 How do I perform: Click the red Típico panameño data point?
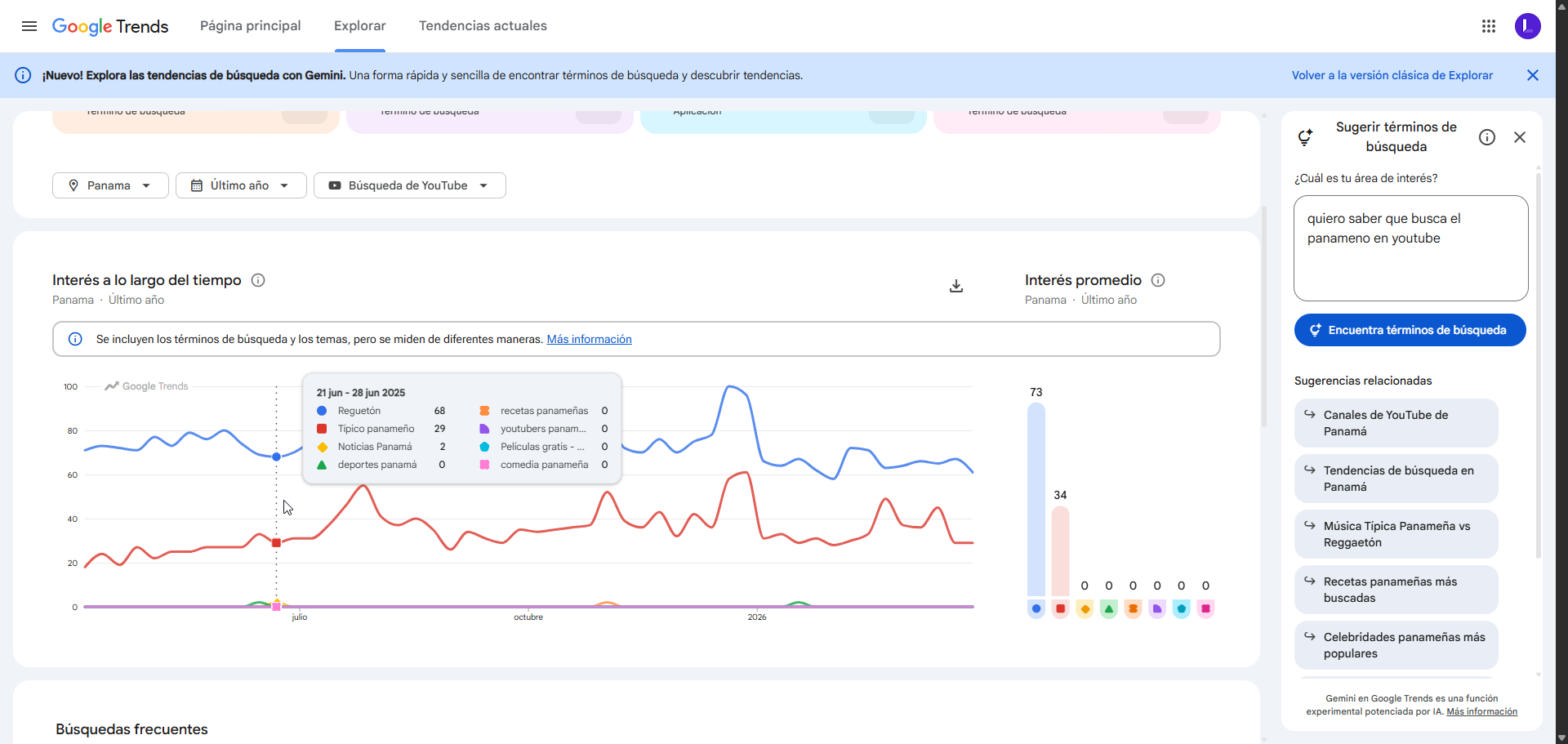pos(276,543)
